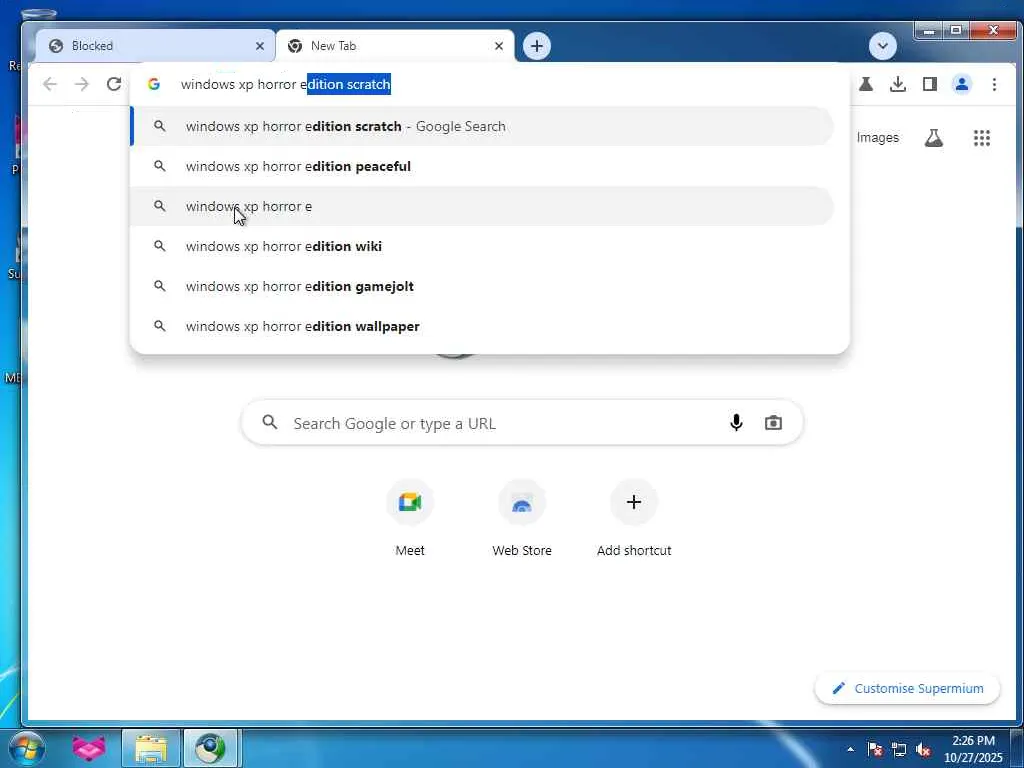This screenshot has width=1024, height=768.
Task: Open the three-dot browser menu
Action: (x=994, y=84)
